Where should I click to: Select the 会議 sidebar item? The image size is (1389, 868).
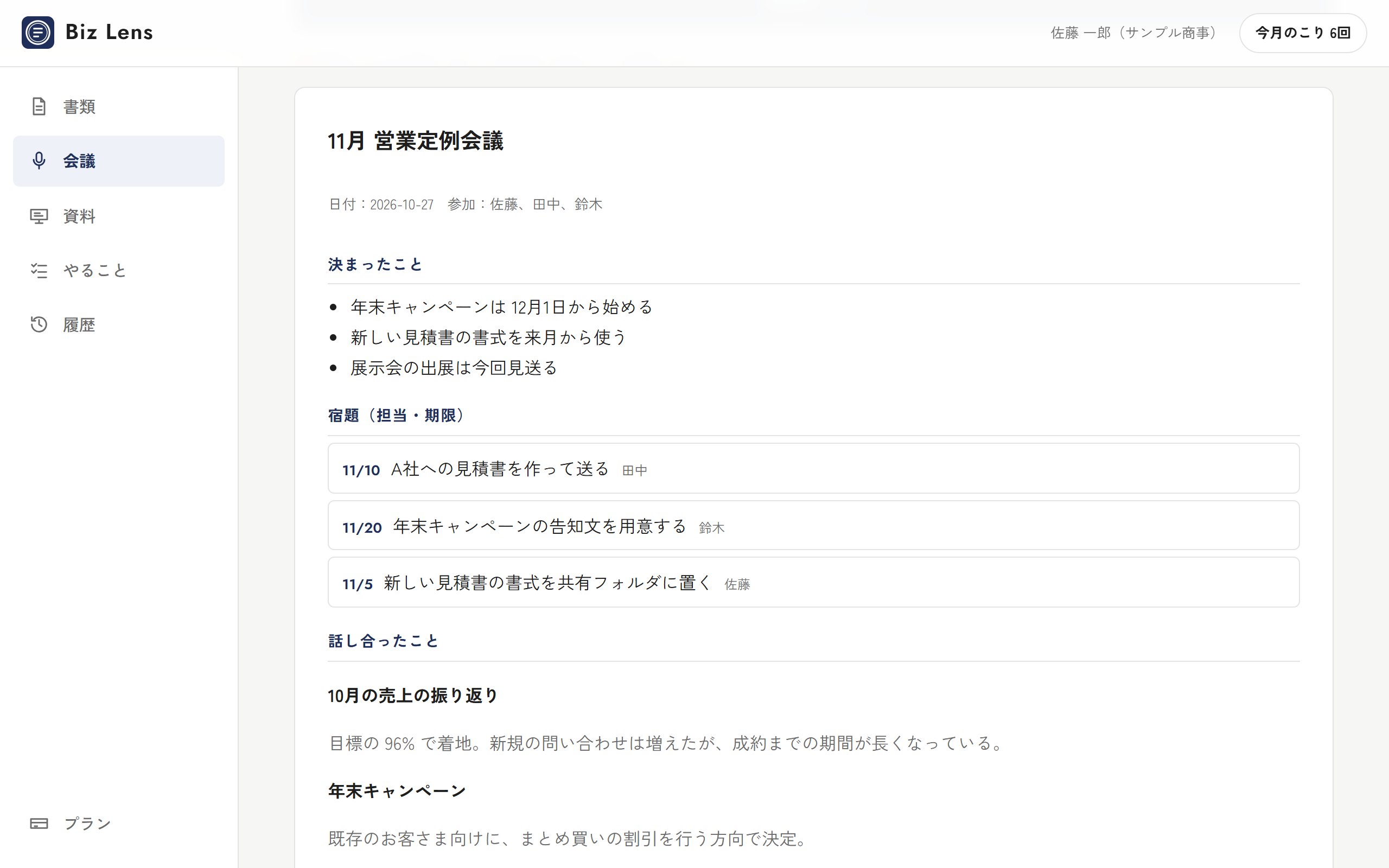119,161
